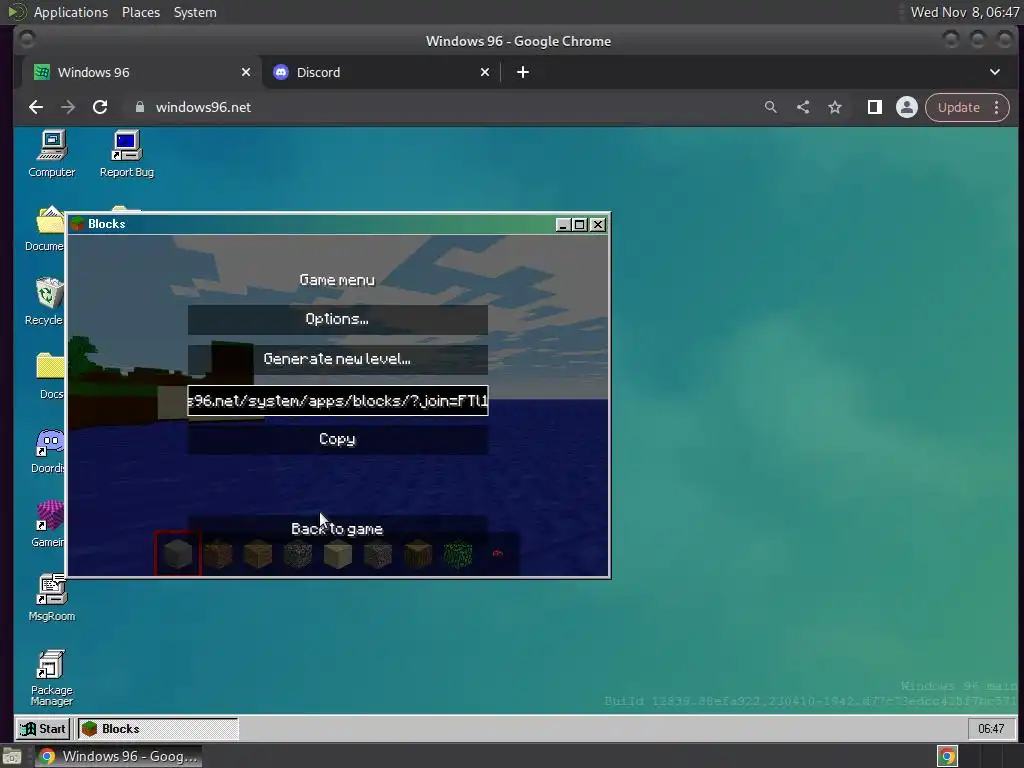Minimize the Blocks window
Viewport: 1024px width, 768px height.
(562, 225)
